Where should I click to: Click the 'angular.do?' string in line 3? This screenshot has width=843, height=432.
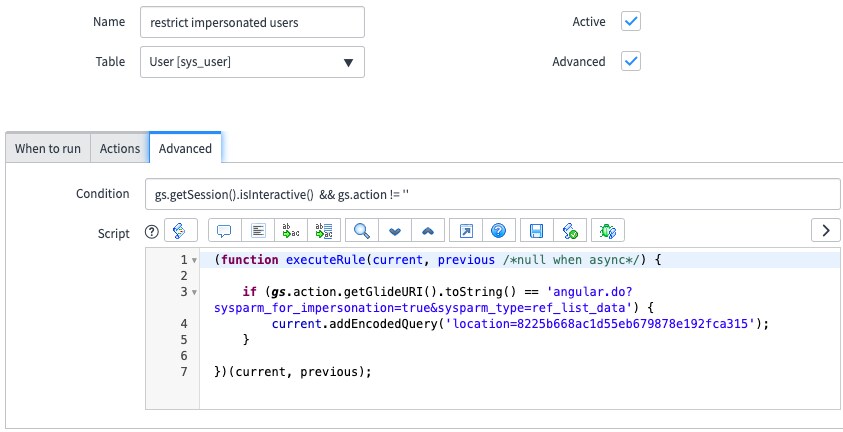[x=590, y=292]
